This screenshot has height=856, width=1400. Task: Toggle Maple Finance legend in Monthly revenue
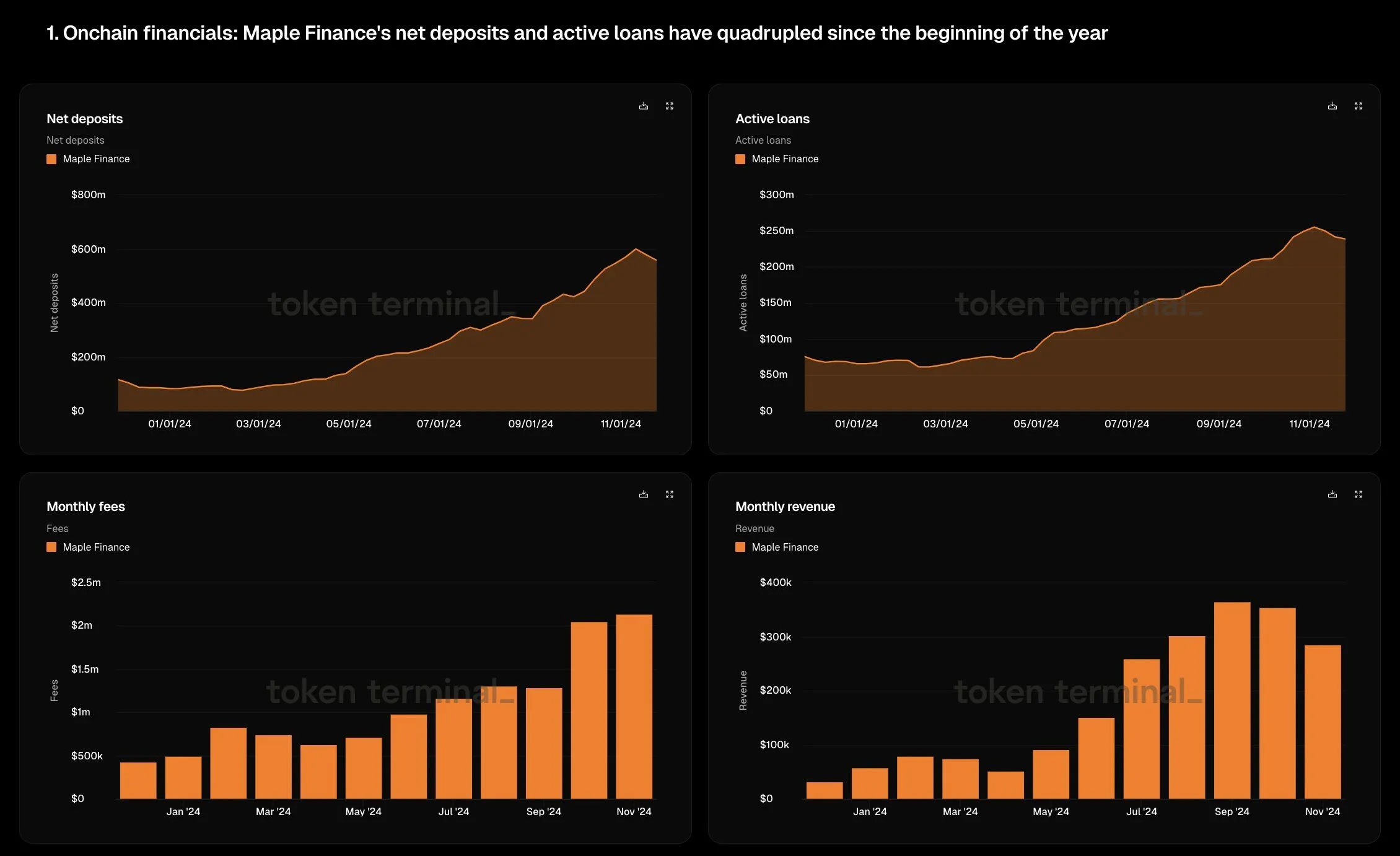pos(777,547)
